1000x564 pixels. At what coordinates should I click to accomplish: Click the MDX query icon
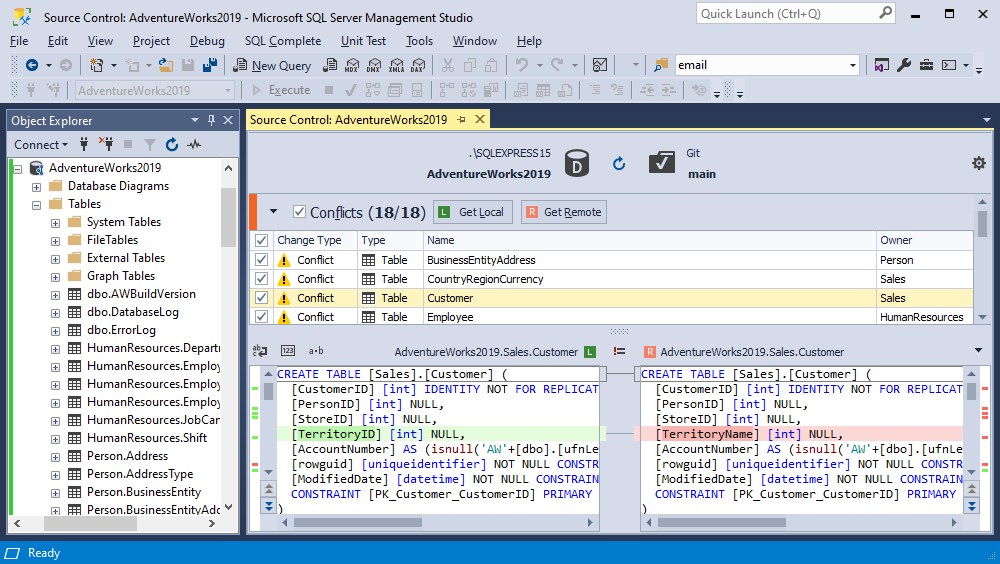coord(352,65)
